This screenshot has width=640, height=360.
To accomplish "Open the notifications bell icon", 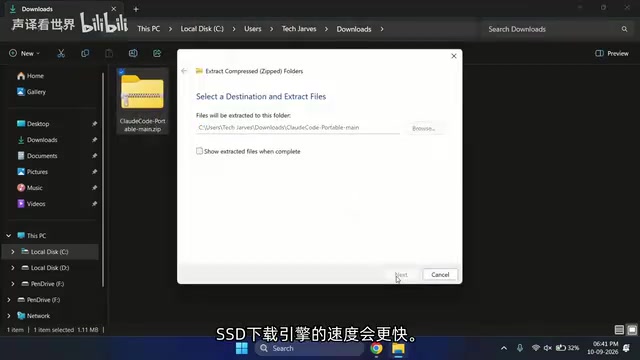I will coord(627,348).
